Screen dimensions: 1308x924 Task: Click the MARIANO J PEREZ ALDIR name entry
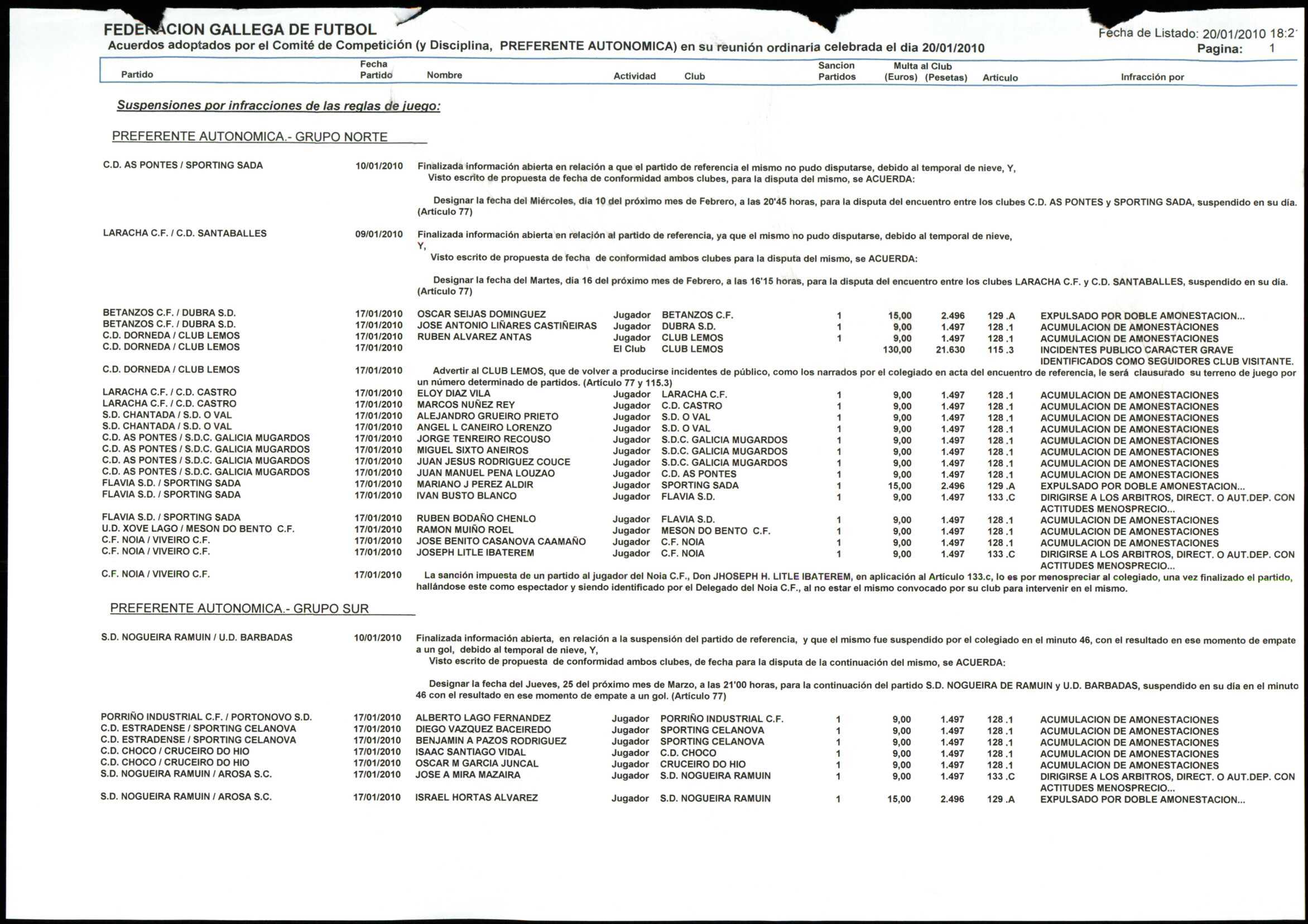tap(474, 485)
